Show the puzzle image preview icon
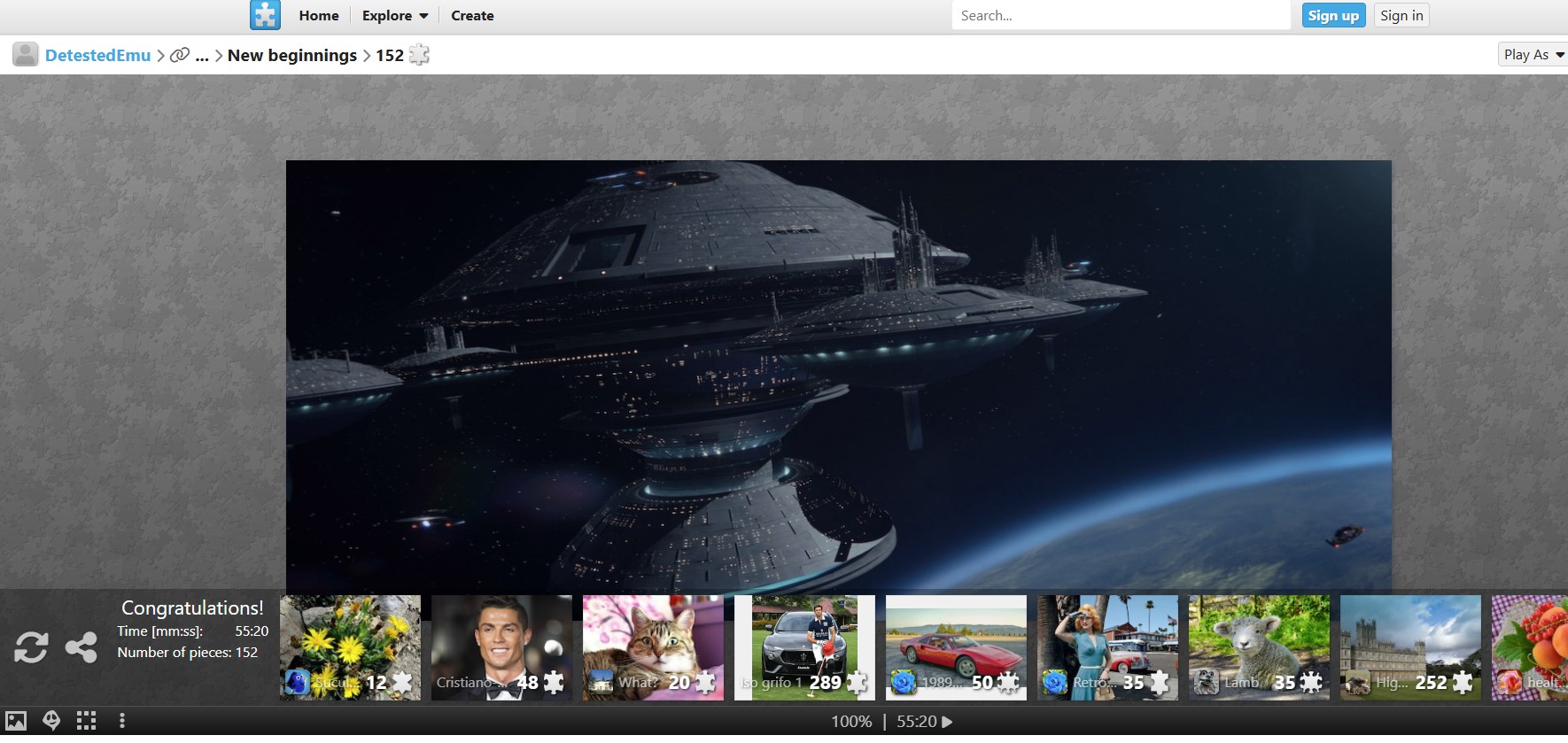The image size is (1568, 743). [x=16, y=721]
